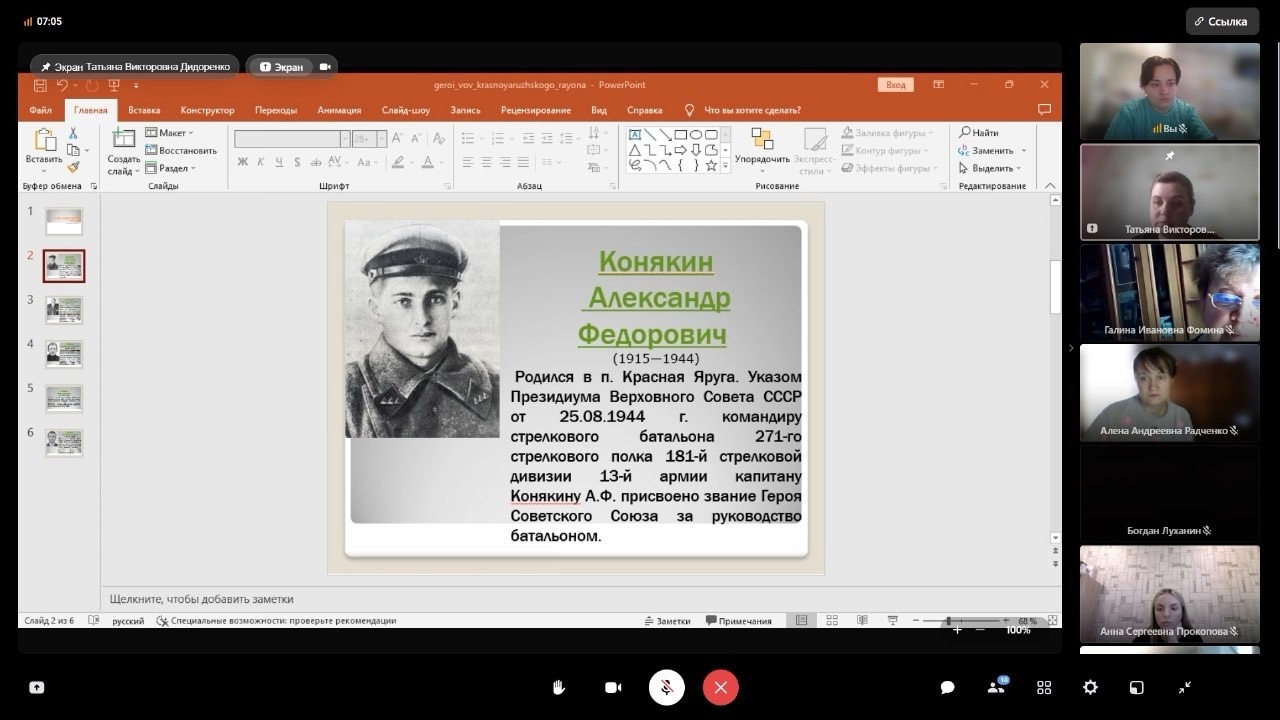Switch to the Конструктор ribbon tab

[207, 110]
